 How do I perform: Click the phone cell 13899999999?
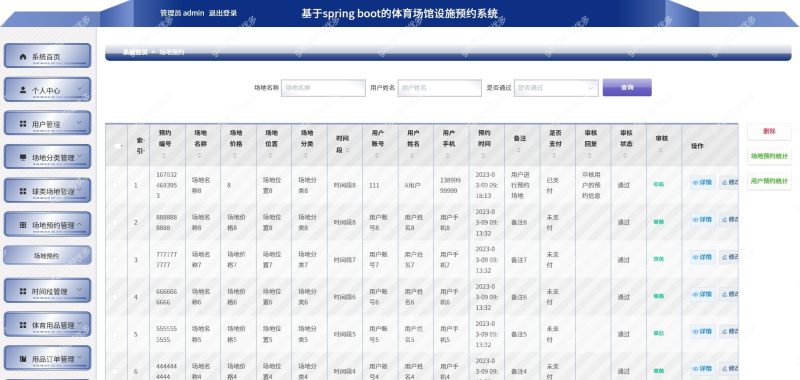point(451,185)
